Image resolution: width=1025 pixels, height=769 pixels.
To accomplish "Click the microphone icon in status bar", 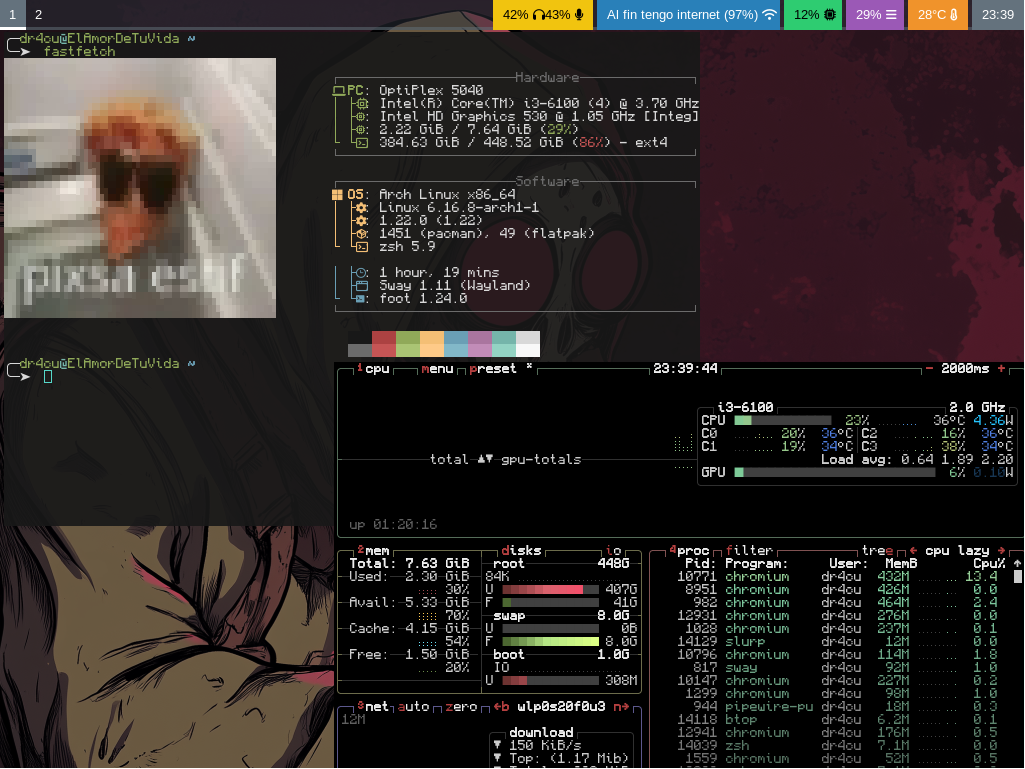I will coord(579,15).
